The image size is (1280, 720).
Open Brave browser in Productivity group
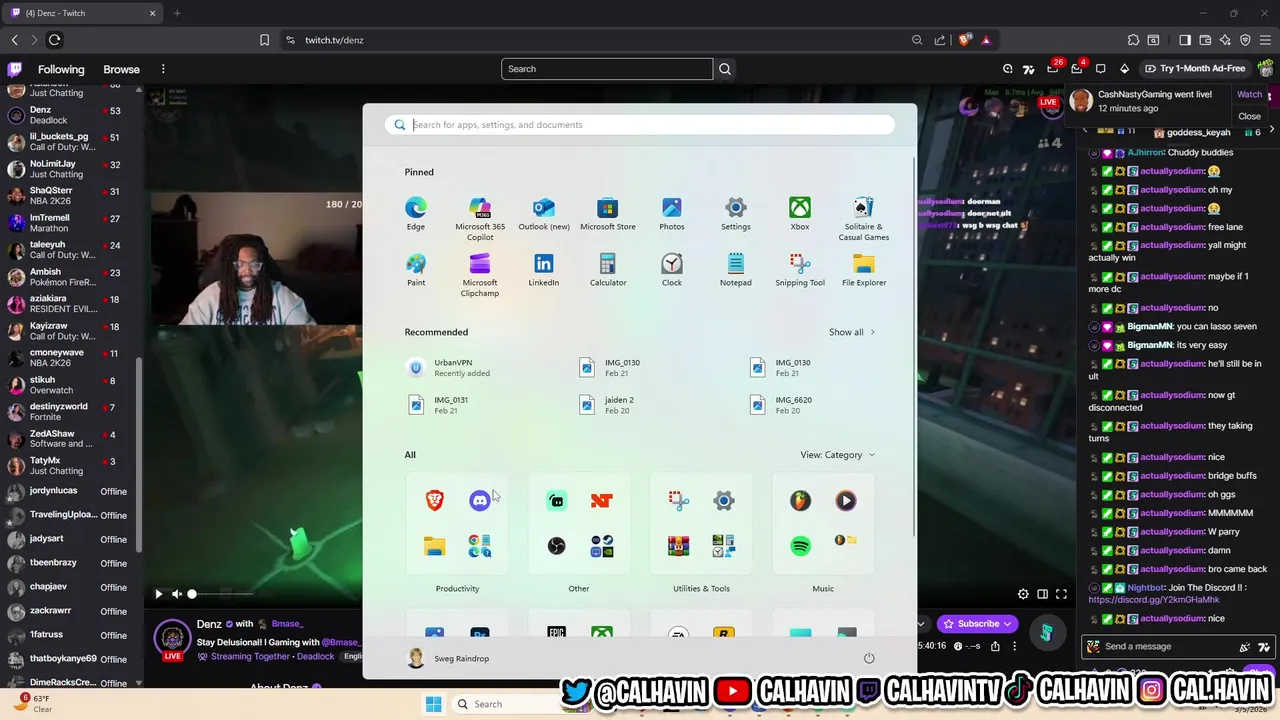pyautogui.click(x=435, y=500)
